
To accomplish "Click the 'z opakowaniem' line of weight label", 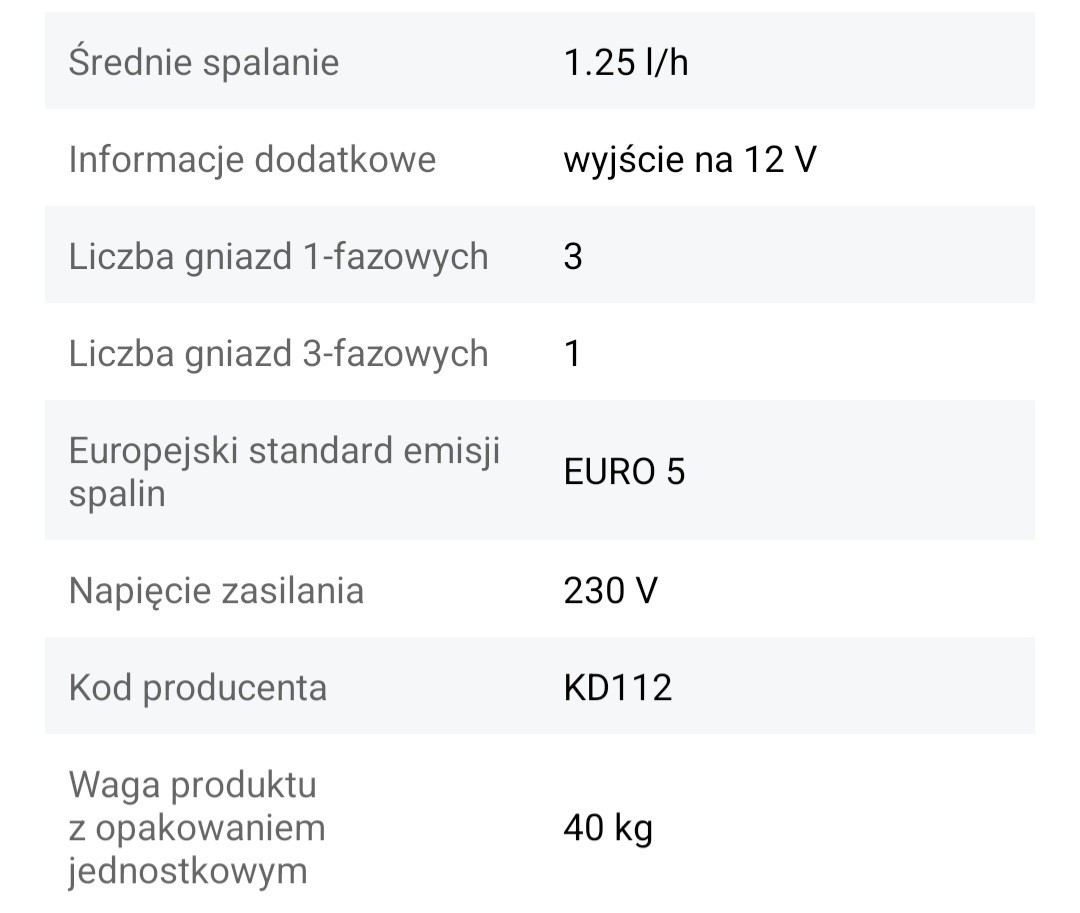I will pos(197,828).
